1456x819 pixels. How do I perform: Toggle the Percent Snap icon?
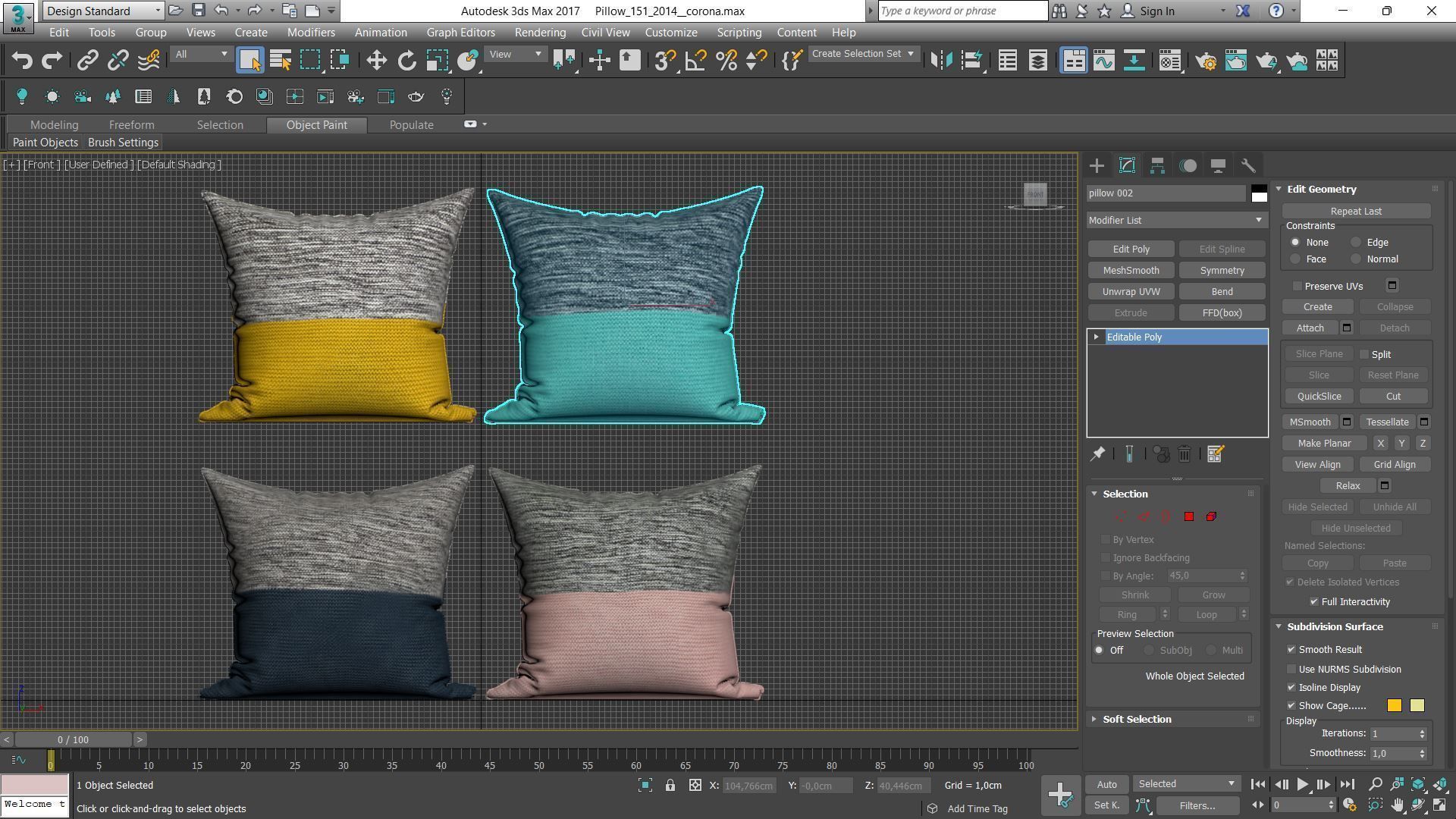[x=726, y=61]
